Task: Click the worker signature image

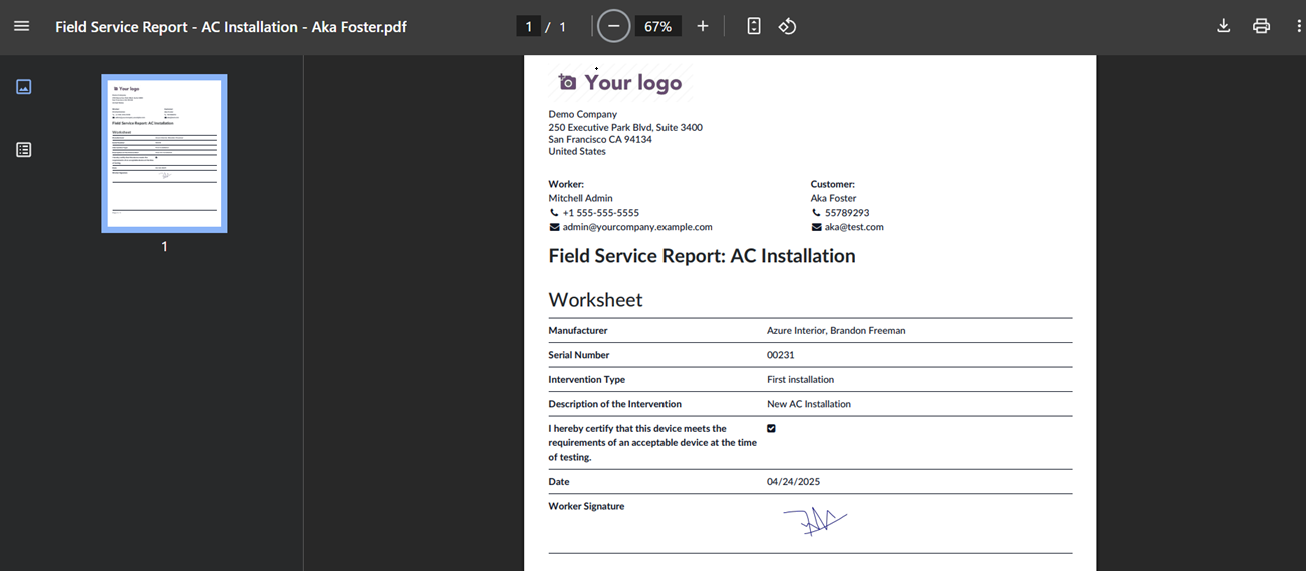Action: click(814, 521)
